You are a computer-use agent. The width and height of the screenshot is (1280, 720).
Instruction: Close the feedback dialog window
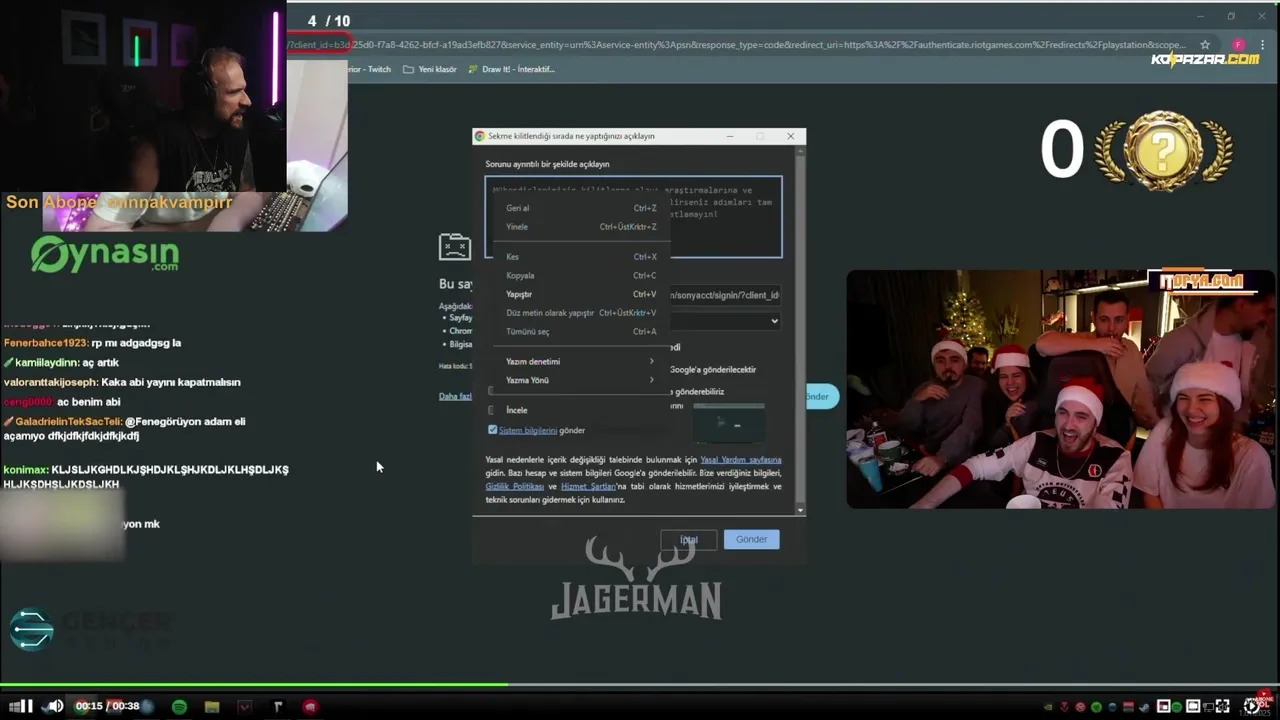pyautogui.click(x=790, y=136)
